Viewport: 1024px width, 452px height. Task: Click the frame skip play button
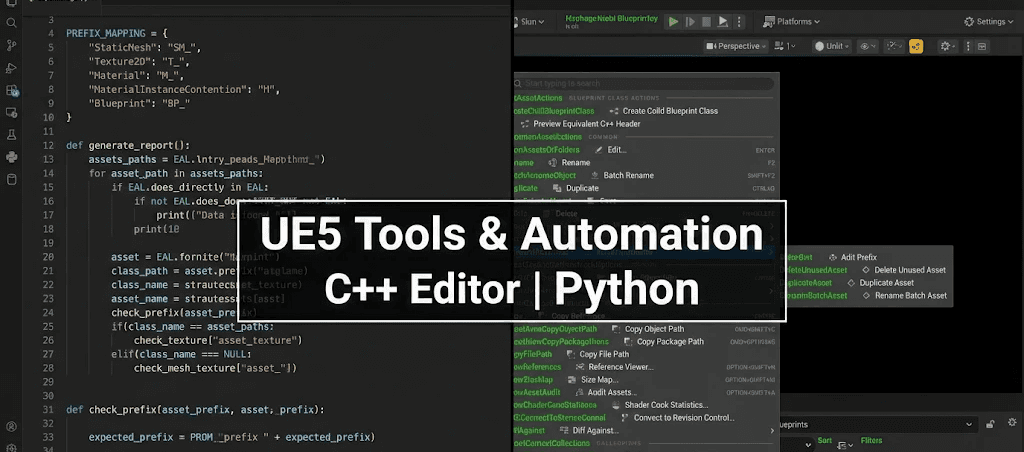690,22
